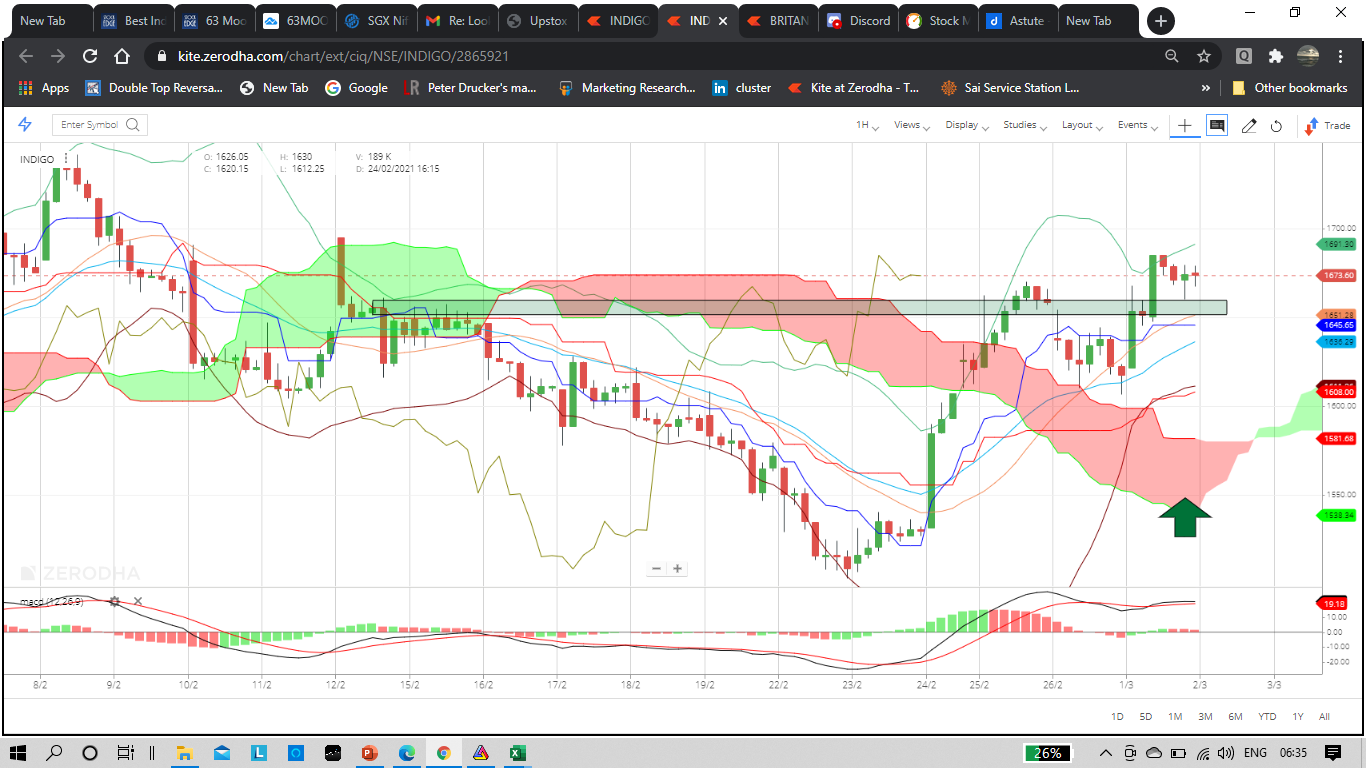The width and height of the screenshot is (1366, 768).
Task: Click the circular refresh chart icon
Action: point(1277,126)
